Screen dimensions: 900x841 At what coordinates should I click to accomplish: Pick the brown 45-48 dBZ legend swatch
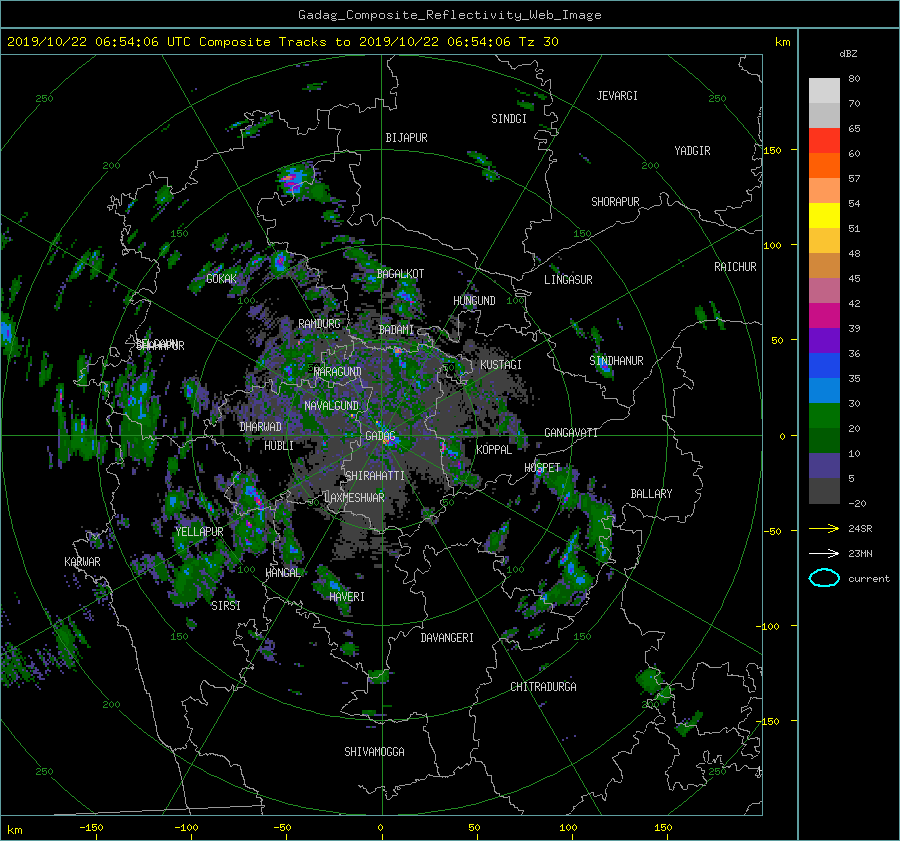coord(824,265)
